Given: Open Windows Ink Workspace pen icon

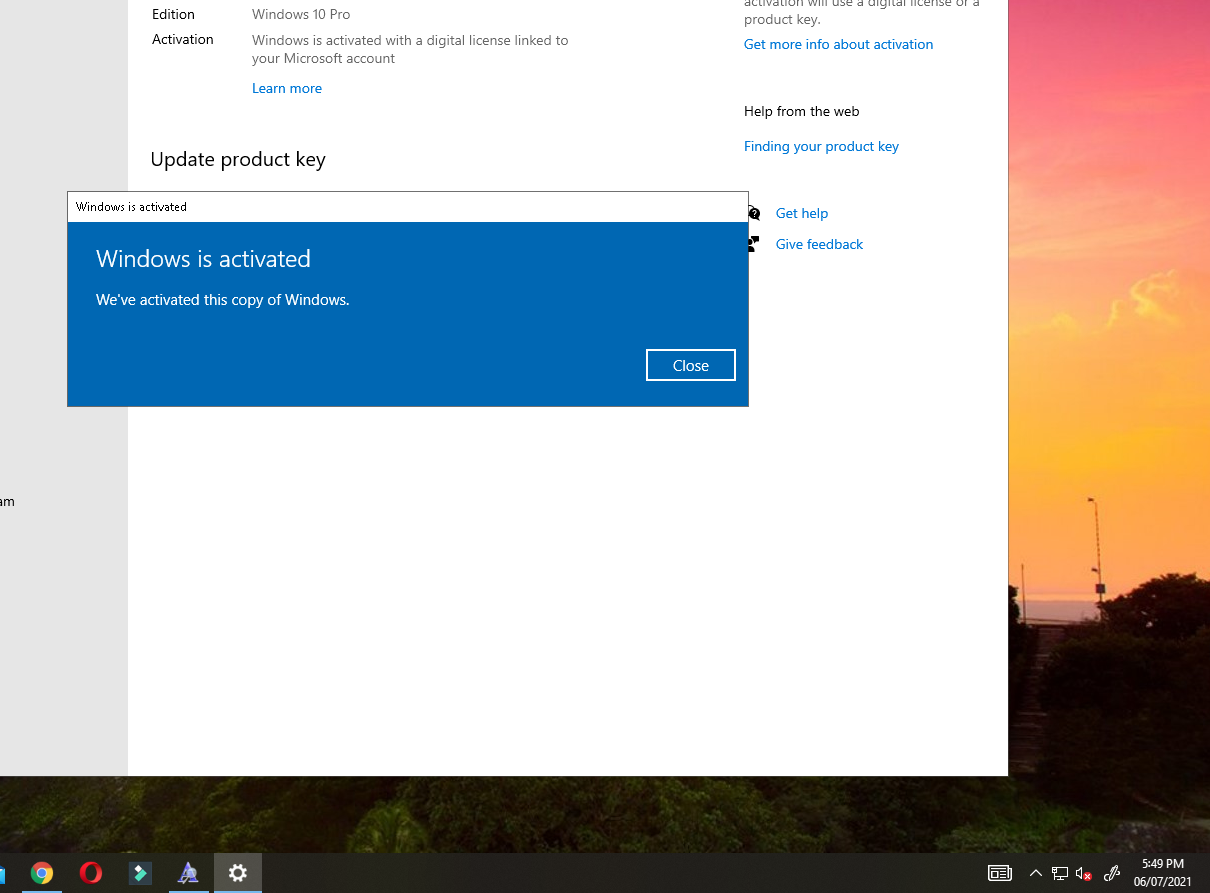Looking at the screenshot, I should 1111,873.
